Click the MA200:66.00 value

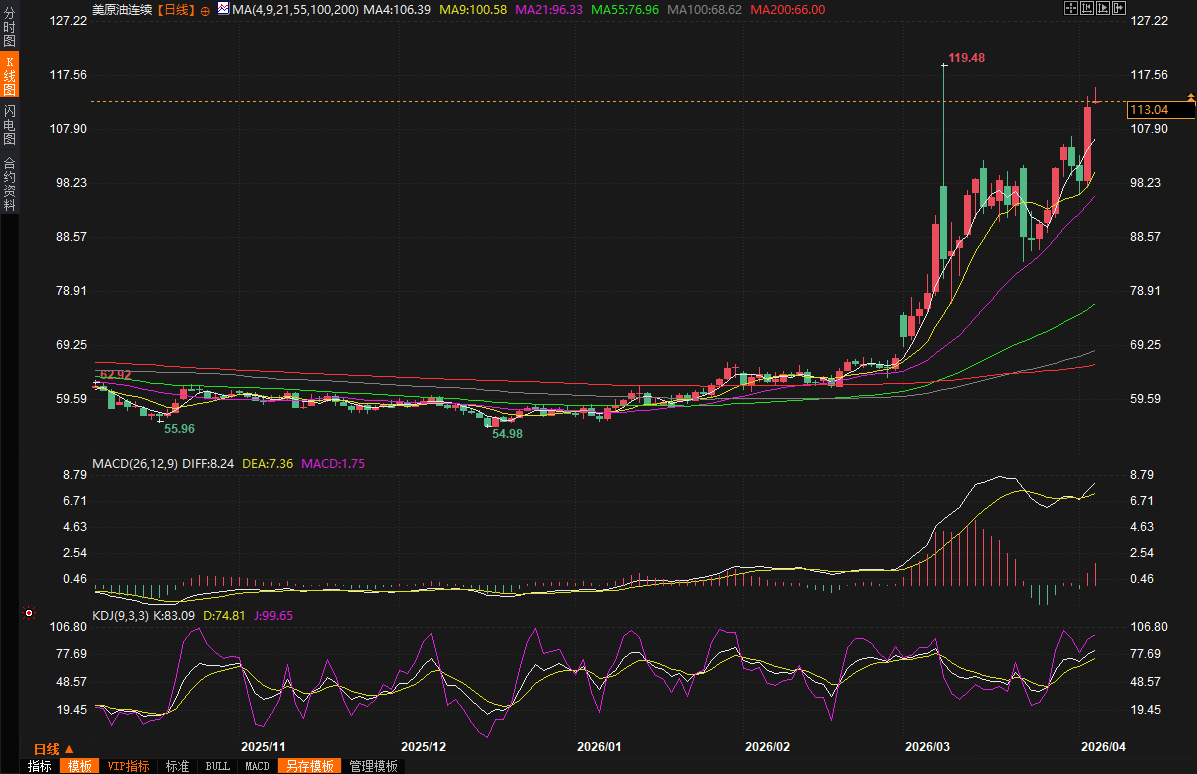click(x=788, y=10)
